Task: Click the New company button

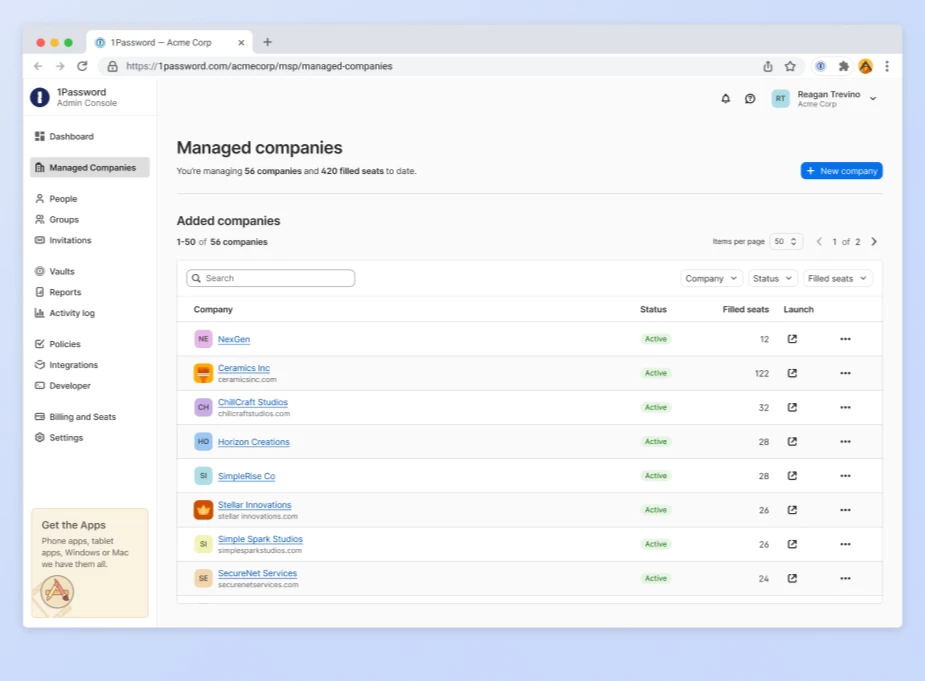Action: (841, 171)
